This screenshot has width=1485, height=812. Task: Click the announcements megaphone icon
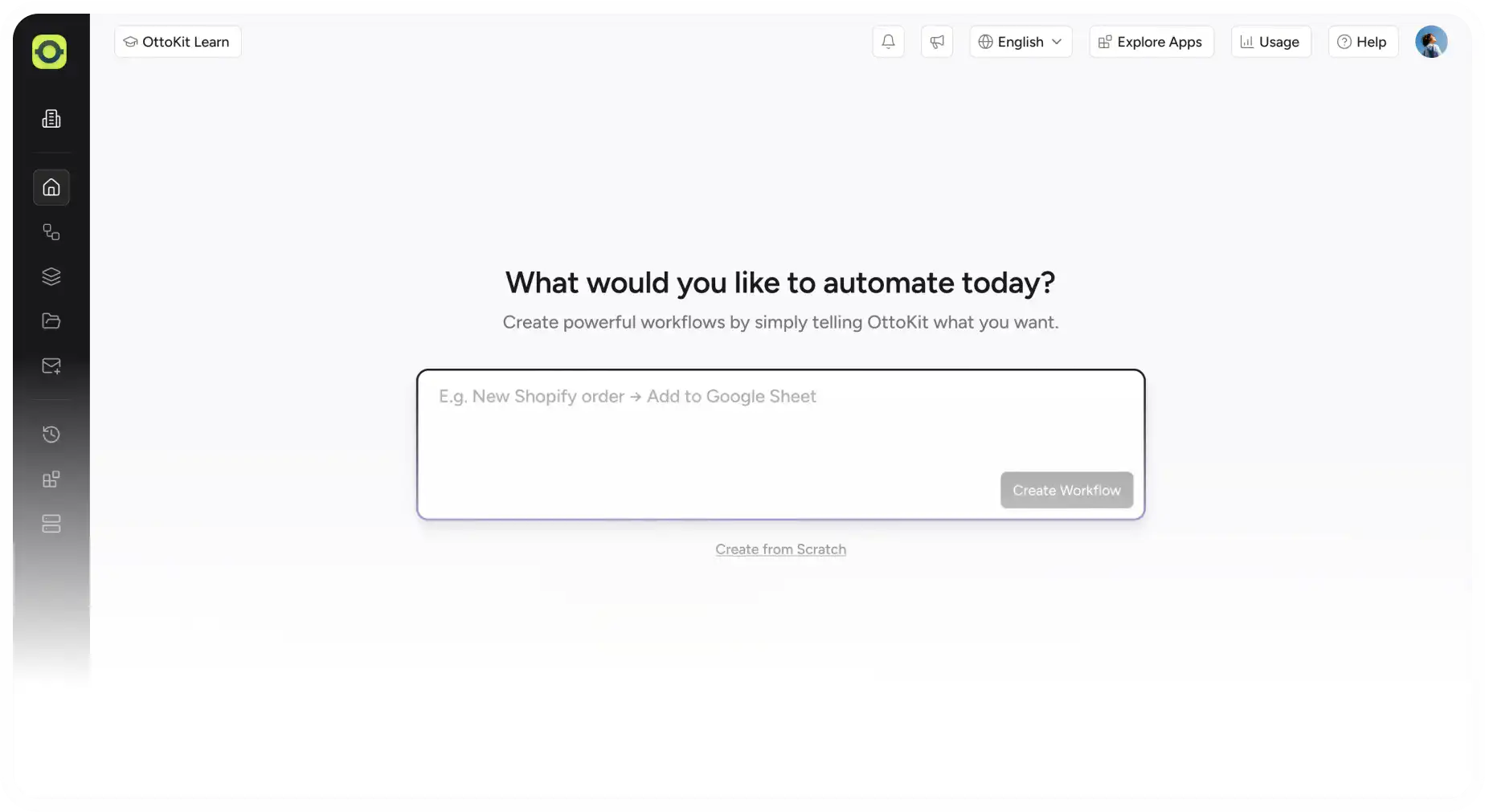click(936, 41)
